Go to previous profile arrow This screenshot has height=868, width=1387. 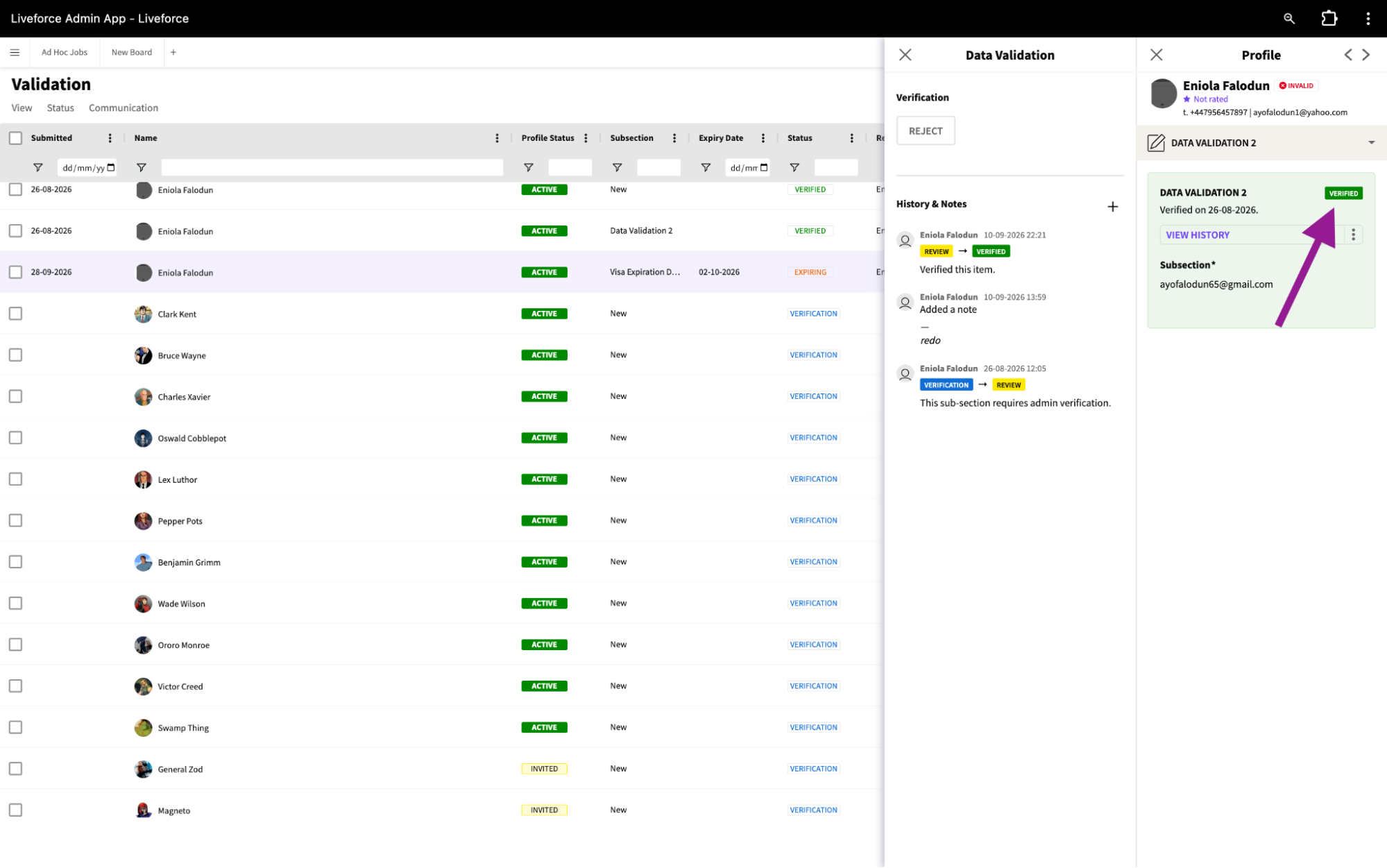click(1347, 55)
